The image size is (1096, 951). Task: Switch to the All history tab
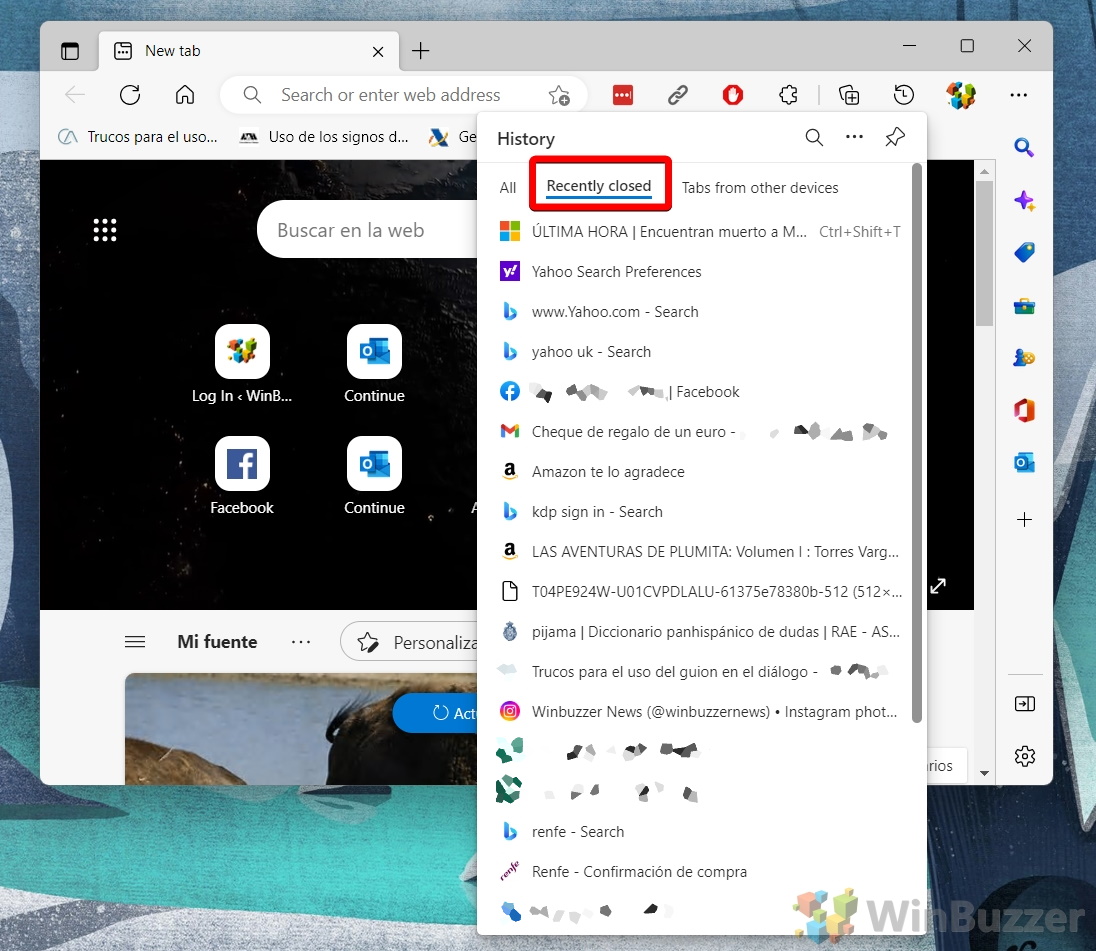[507, 187]
